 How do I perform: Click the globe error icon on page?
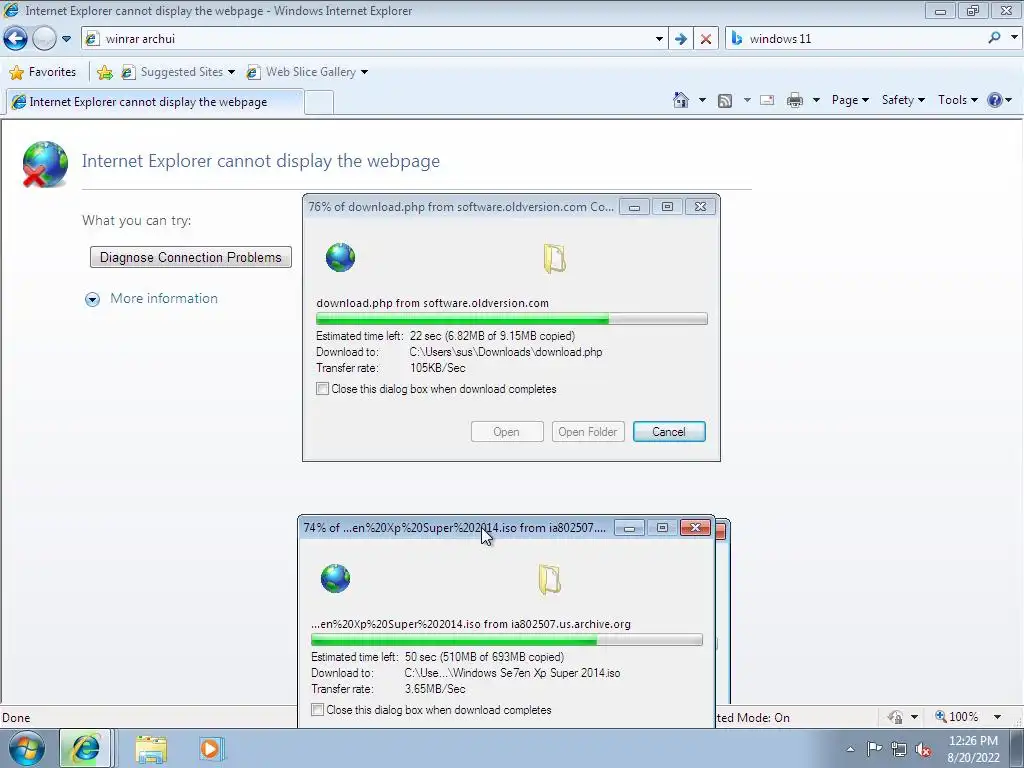pyautogui.click(x=44, y=164)
